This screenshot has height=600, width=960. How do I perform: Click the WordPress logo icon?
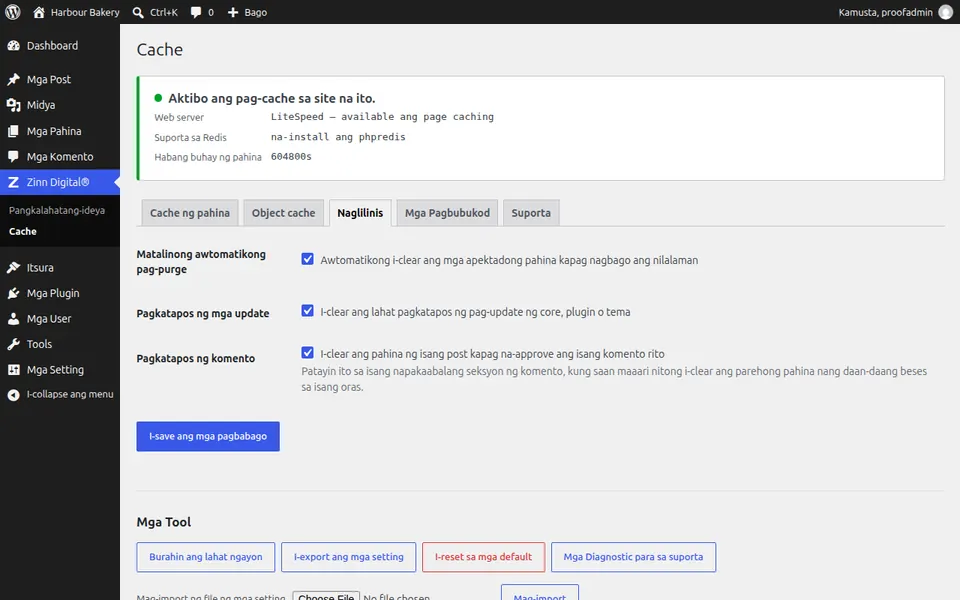coord(13,12)
